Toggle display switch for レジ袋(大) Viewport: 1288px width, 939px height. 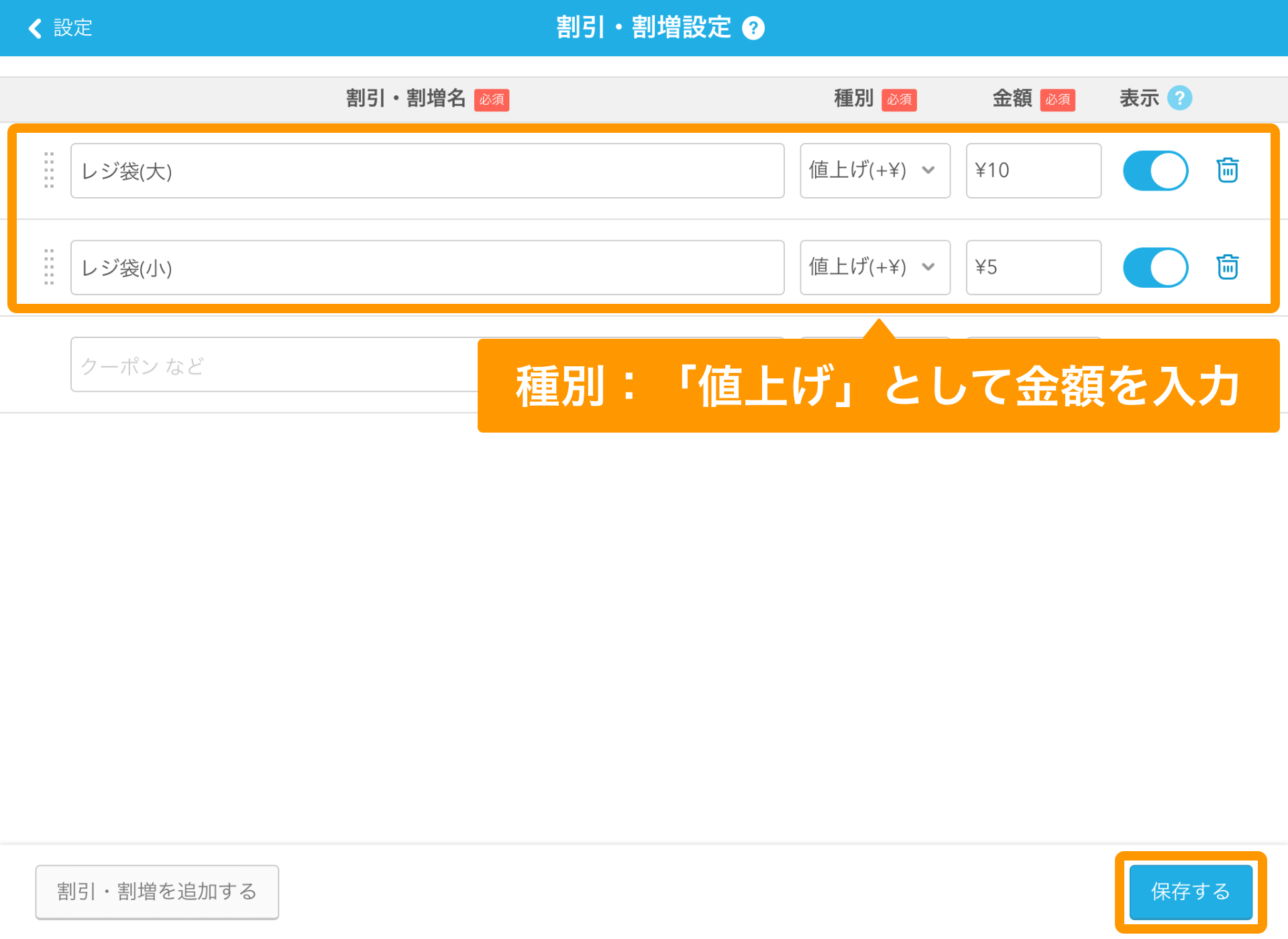1155,170
